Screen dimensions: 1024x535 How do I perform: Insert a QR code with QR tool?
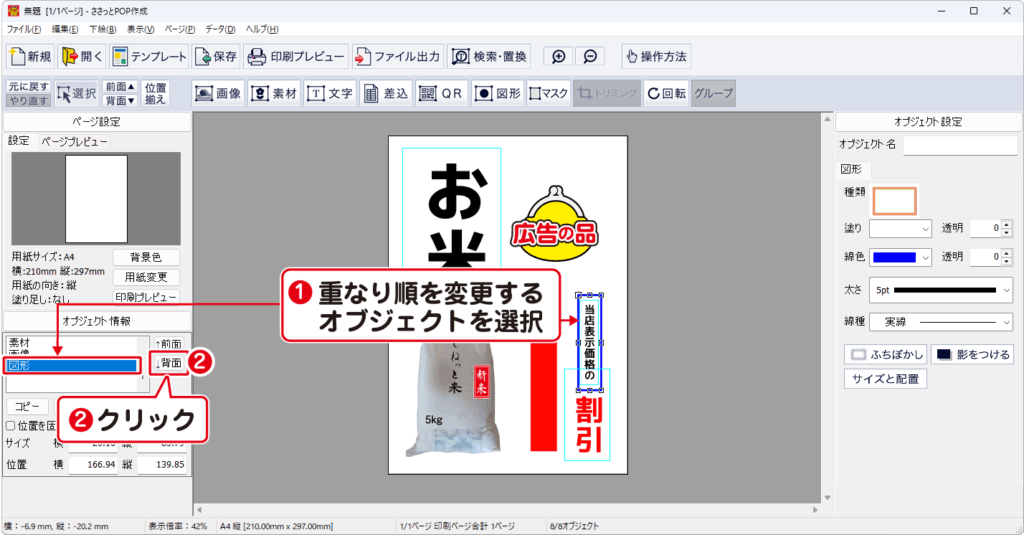(x=441, y=93)
